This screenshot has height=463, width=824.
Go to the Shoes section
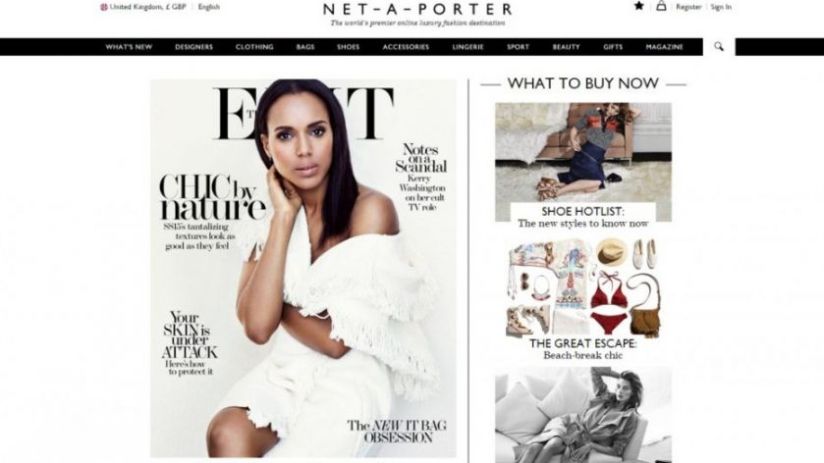click(348, 47)
